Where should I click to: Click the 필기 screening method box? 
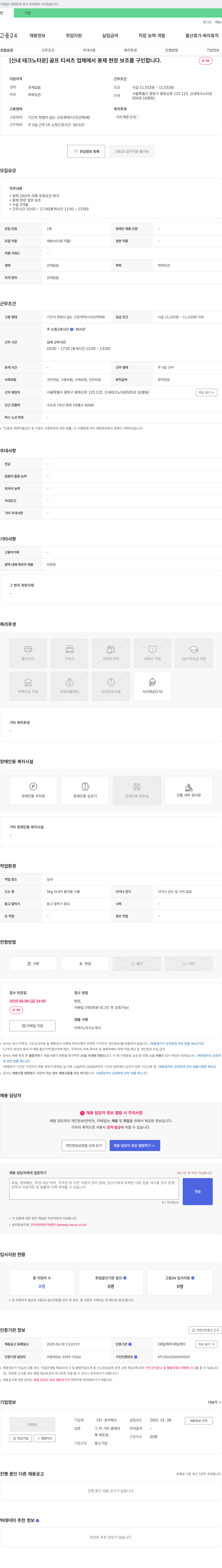click(x=137, y=964)
